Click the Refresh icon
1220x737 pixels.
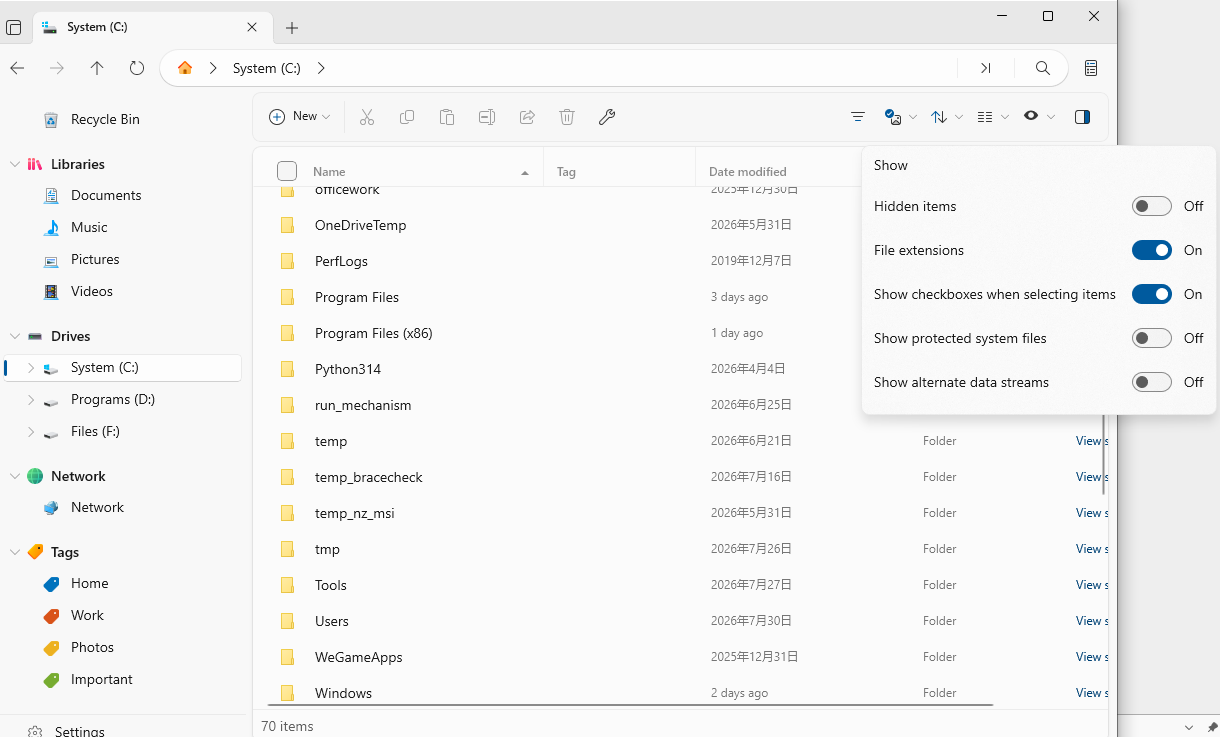(x=137, y=68)
